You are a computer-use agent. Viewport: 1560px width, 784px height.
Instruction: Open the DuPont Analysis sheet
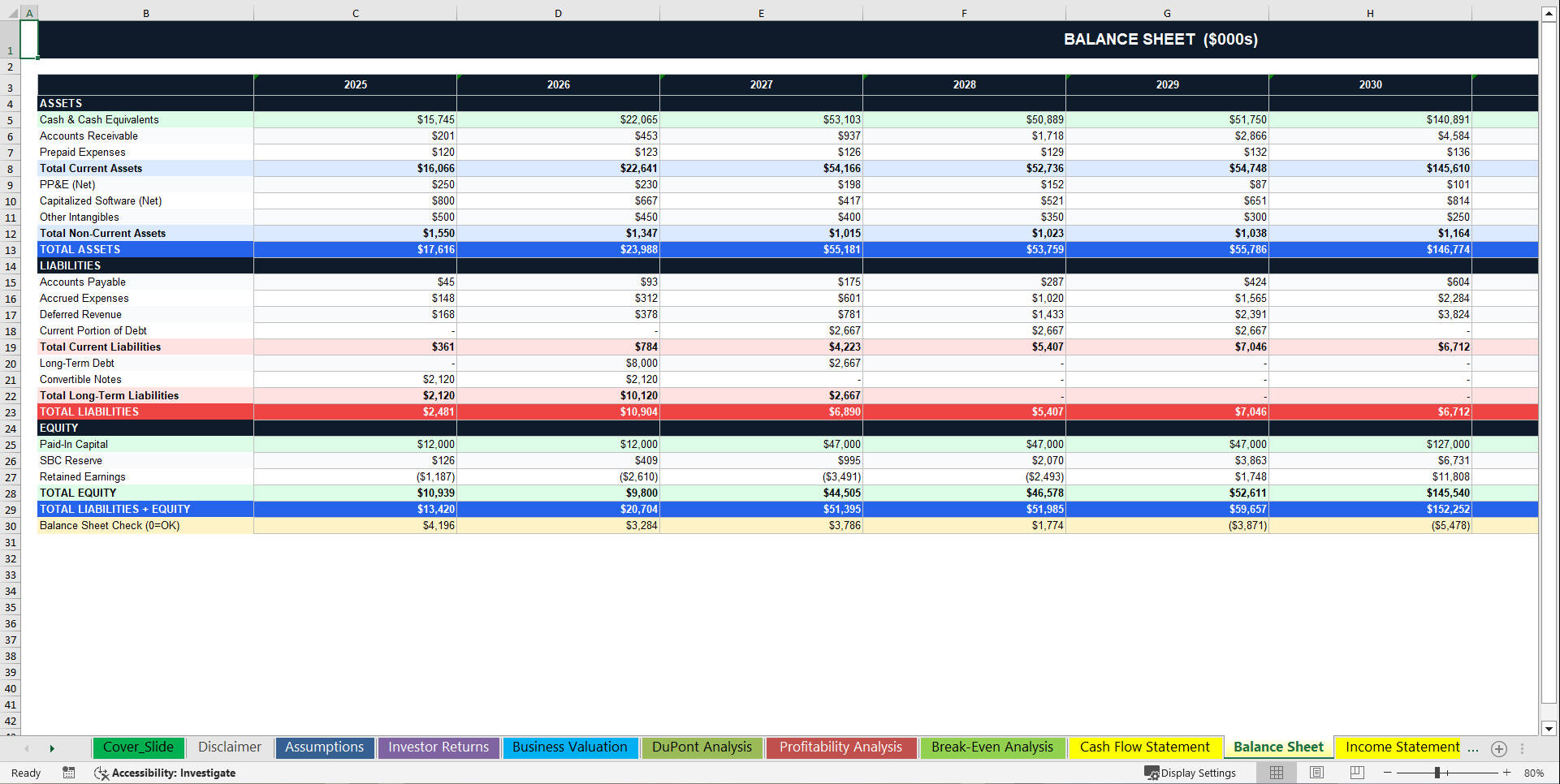702,747
